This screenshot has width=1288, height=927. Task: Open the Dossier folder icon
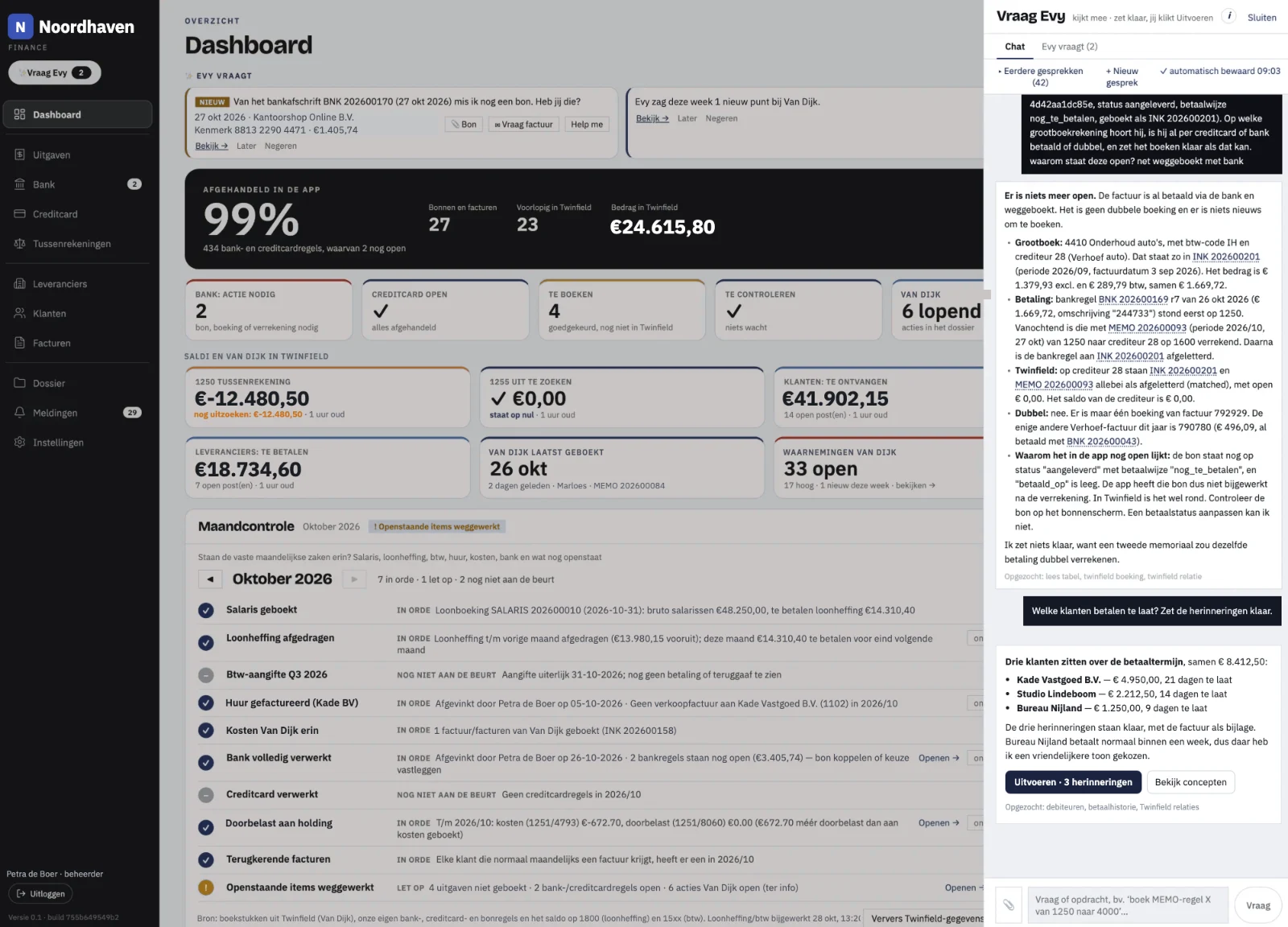tap(20, 383)
